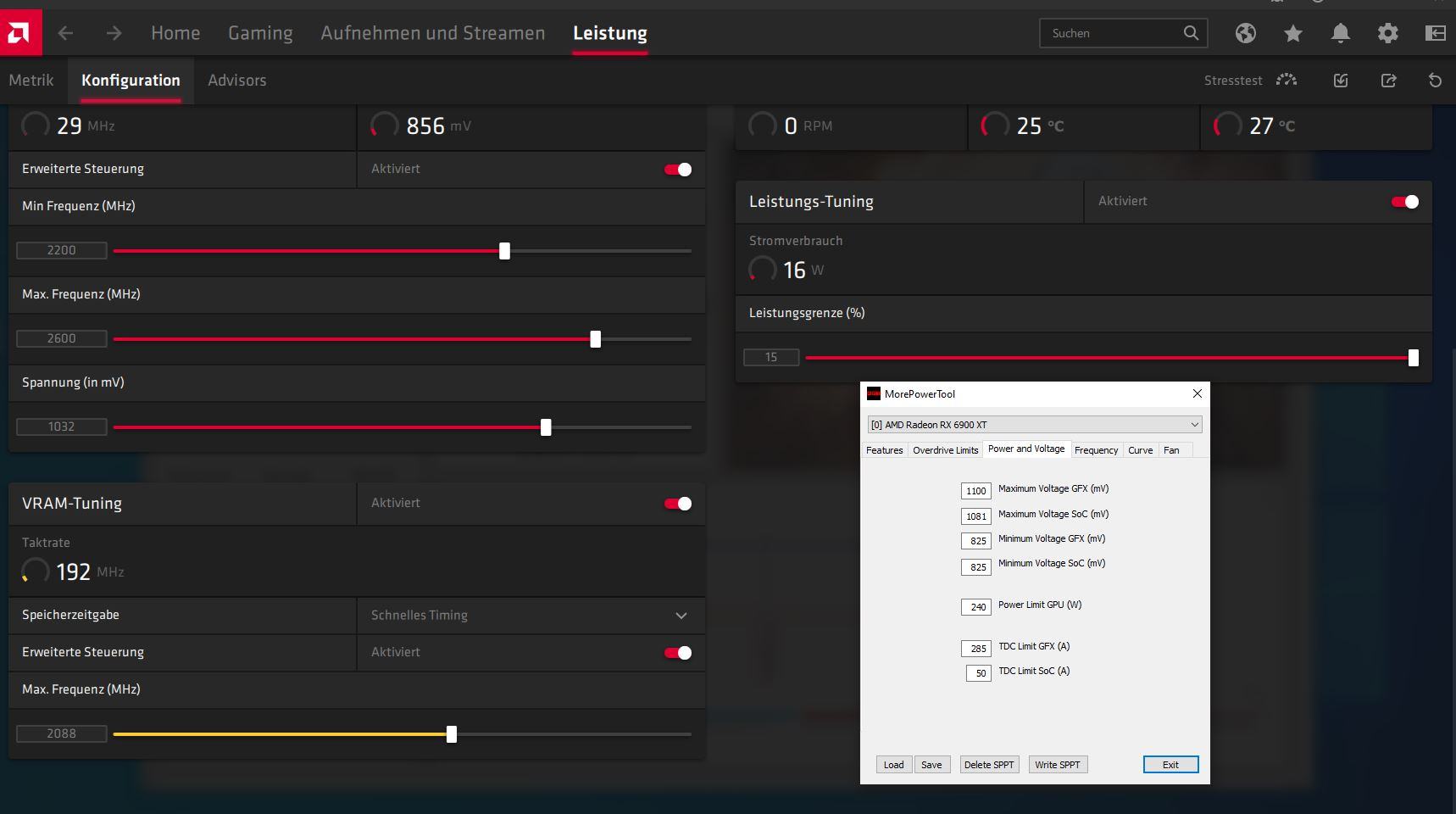1456x814 pixels.
Task: Open settings gear icon
Action: click(x=1387, y=33)
